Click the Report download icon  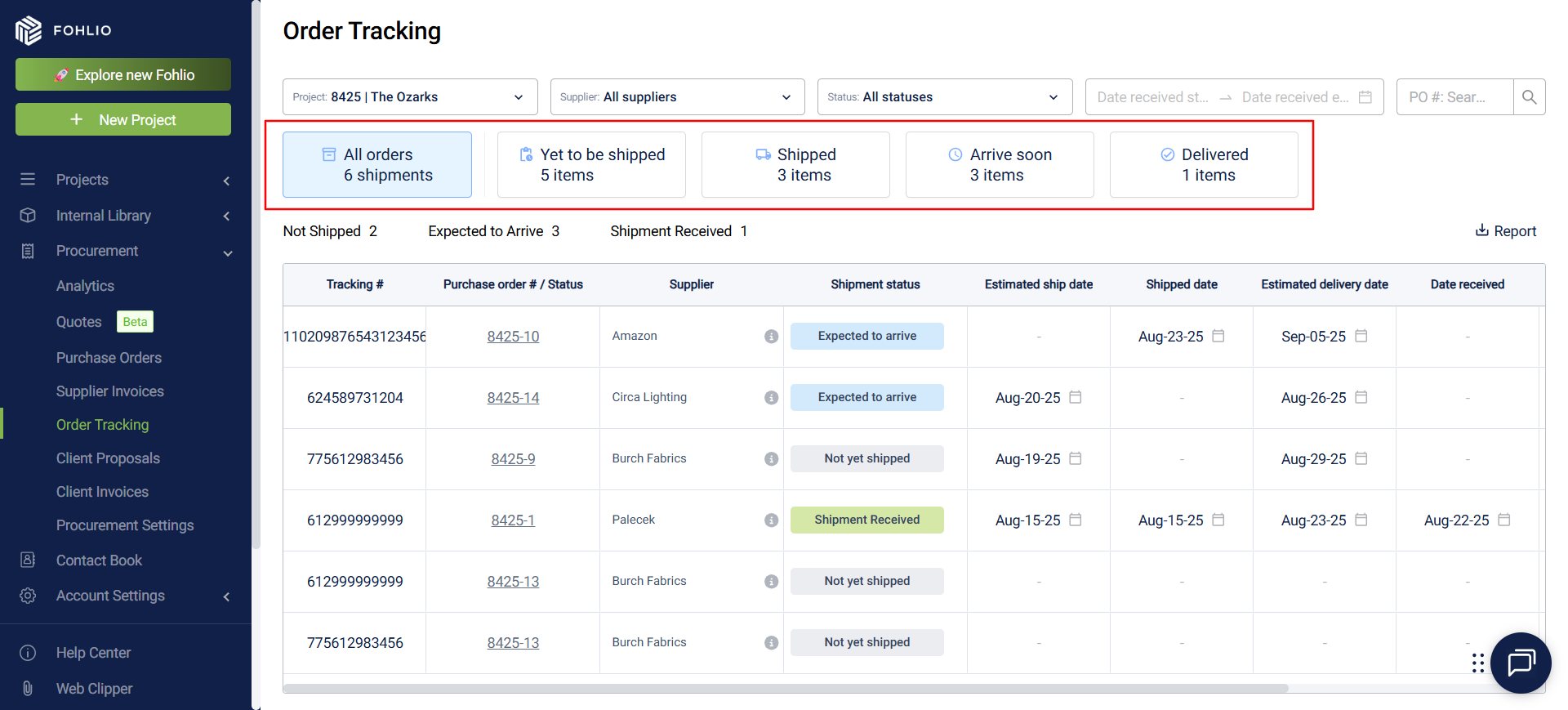click(1481, 230)
